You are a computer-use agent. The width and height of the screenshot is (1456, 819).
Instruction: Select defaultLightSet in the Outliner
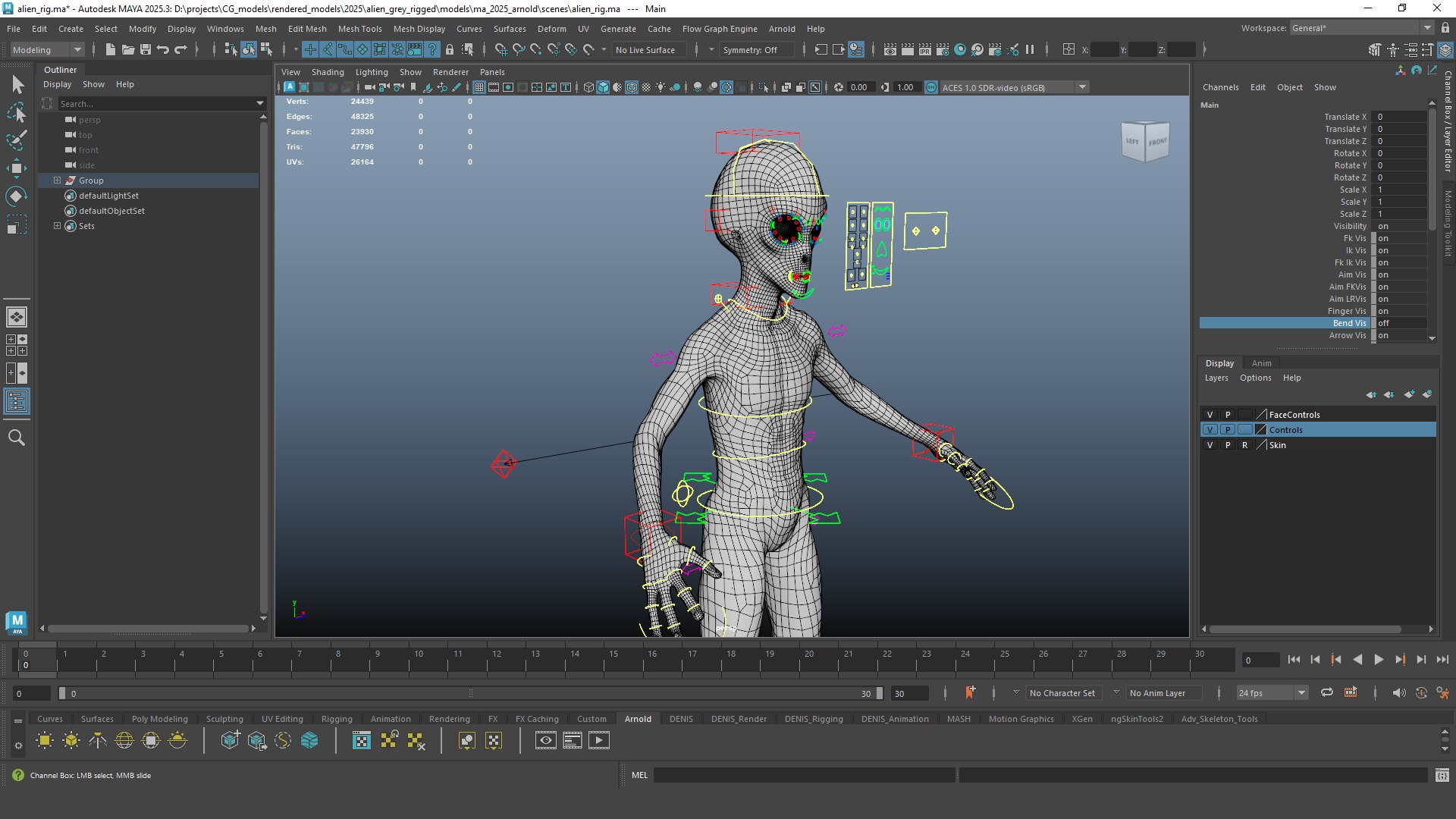pyautogui.click(x=108, y=196)
